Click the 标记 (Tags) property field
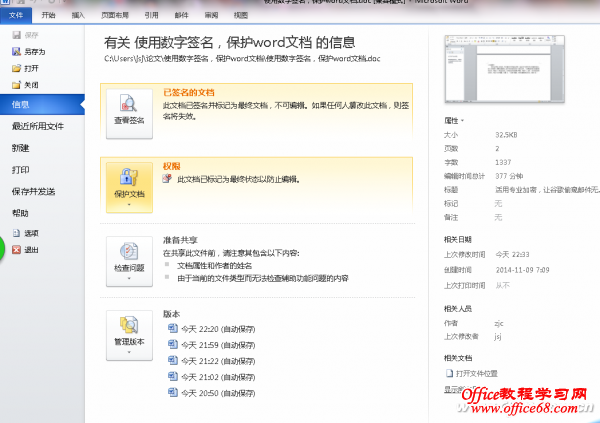Image resolution: width=600 pixels, height=423 pixels. tap(498, 203)
